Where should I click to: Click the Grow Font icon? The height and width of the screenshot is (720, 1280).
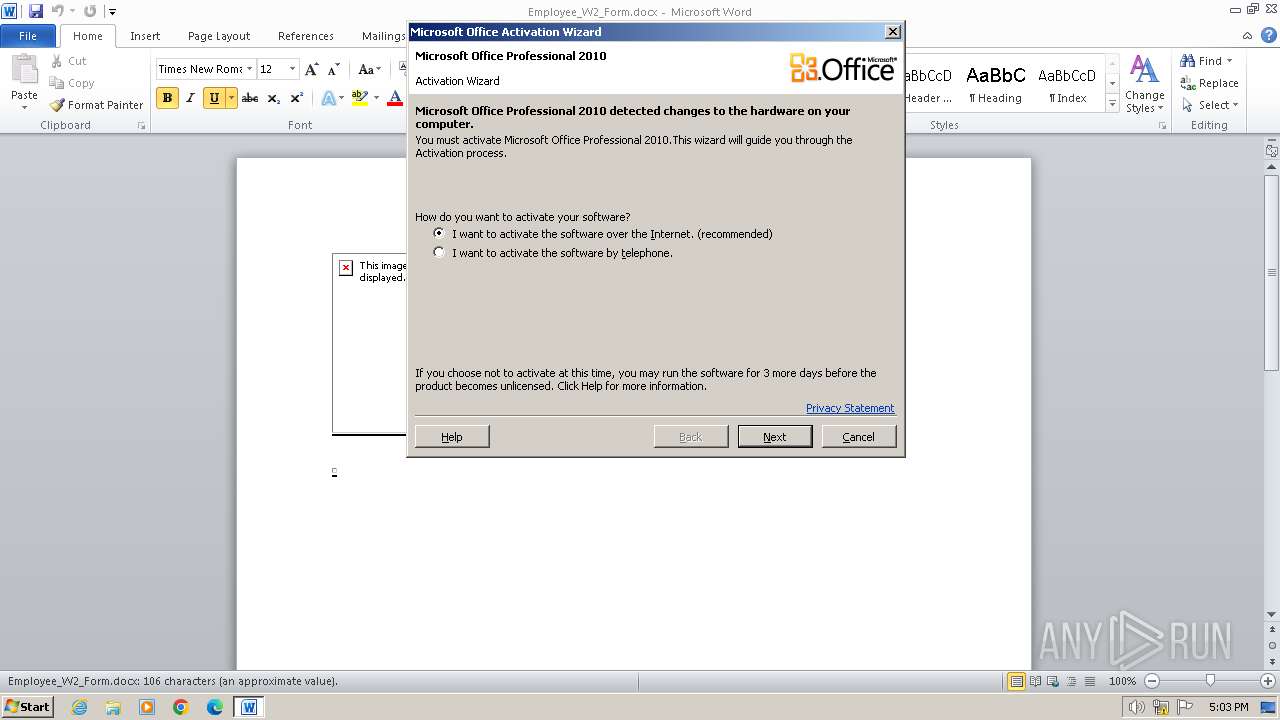[x=312, y=69]
